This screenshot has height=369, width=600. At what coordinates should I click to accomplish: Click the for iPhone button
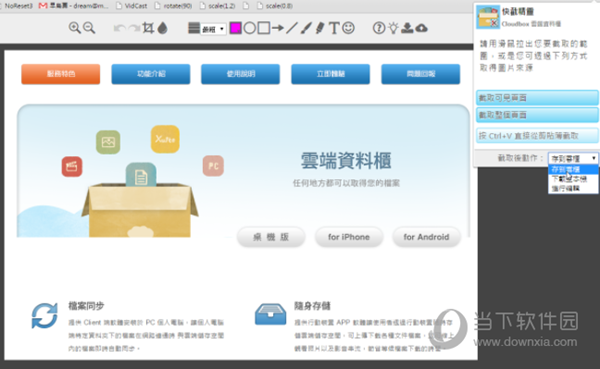pos(349,237)
